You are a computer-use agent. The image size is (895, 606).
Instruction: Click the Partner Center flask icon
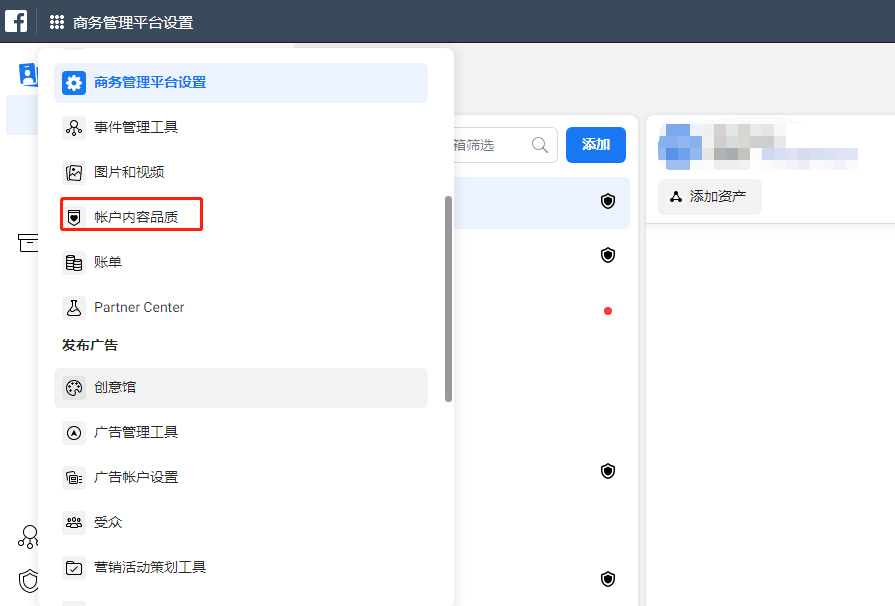[x=74, y=308]
